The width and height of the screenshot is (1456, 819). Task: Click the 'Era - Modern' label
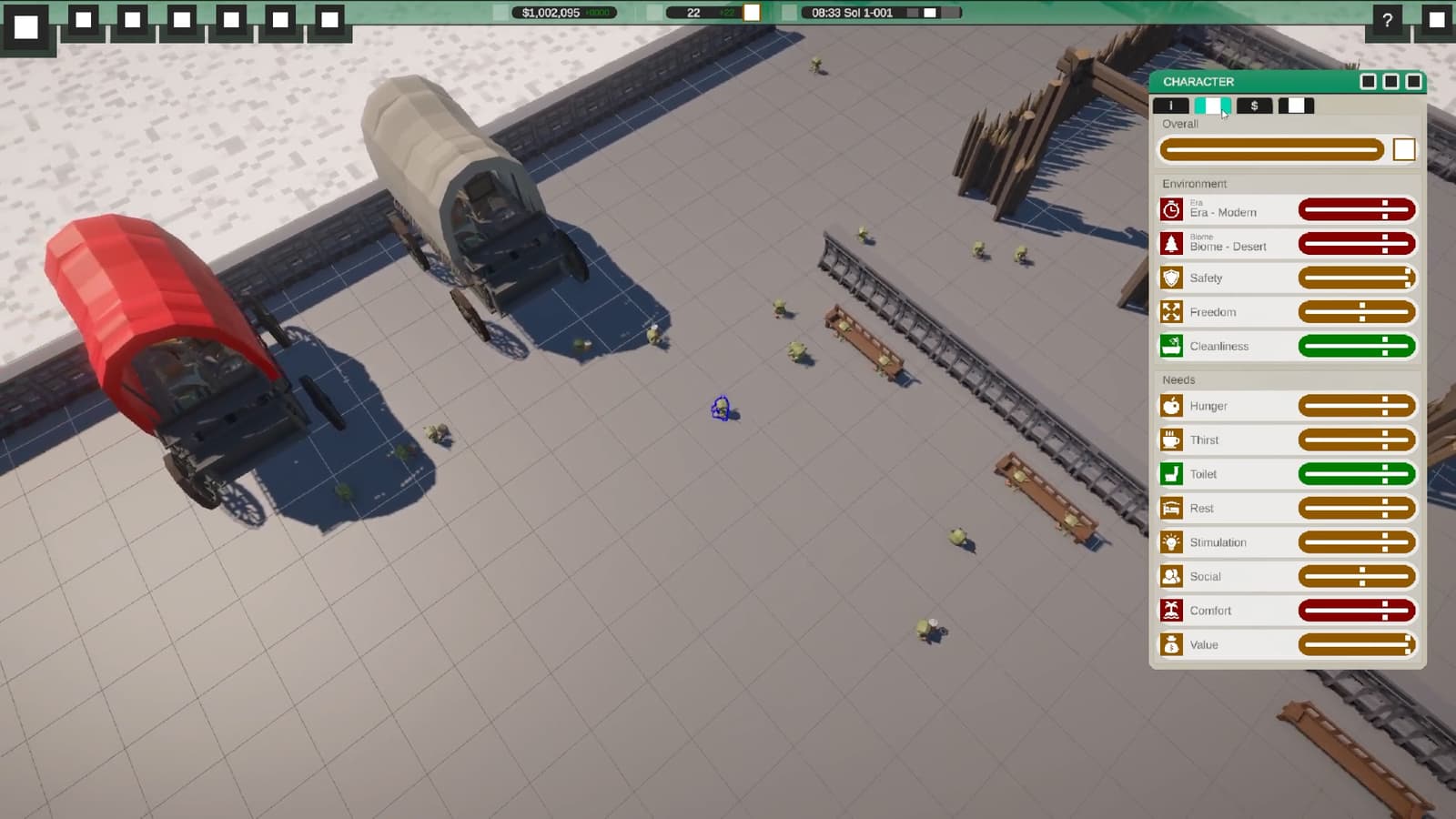click(1223, 213)
